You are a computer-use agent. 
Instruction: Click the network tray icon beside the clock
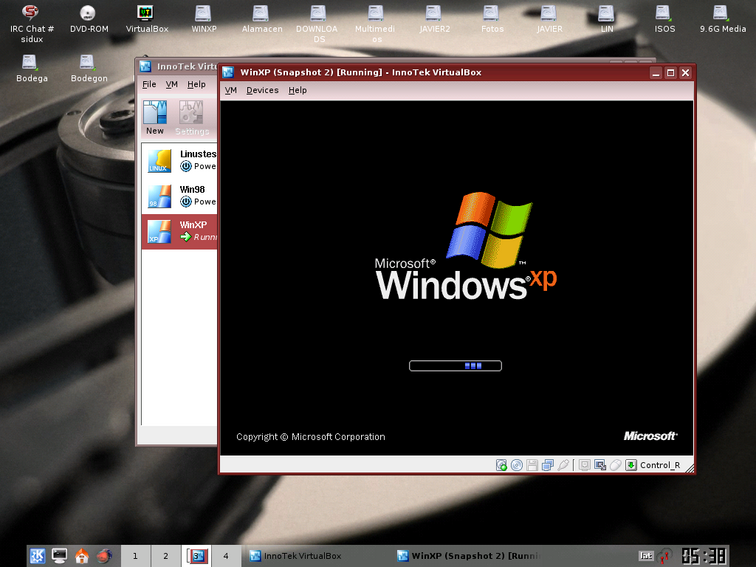(x=665, y=556)
